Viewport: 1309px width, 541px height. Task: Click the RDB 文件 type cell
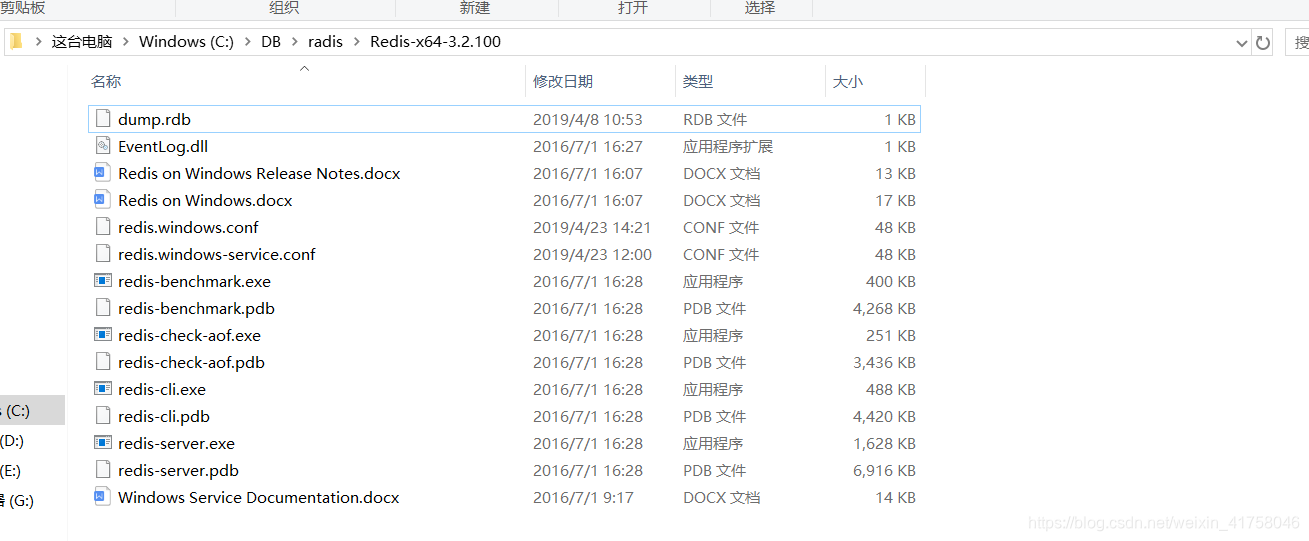coord(715,119)
